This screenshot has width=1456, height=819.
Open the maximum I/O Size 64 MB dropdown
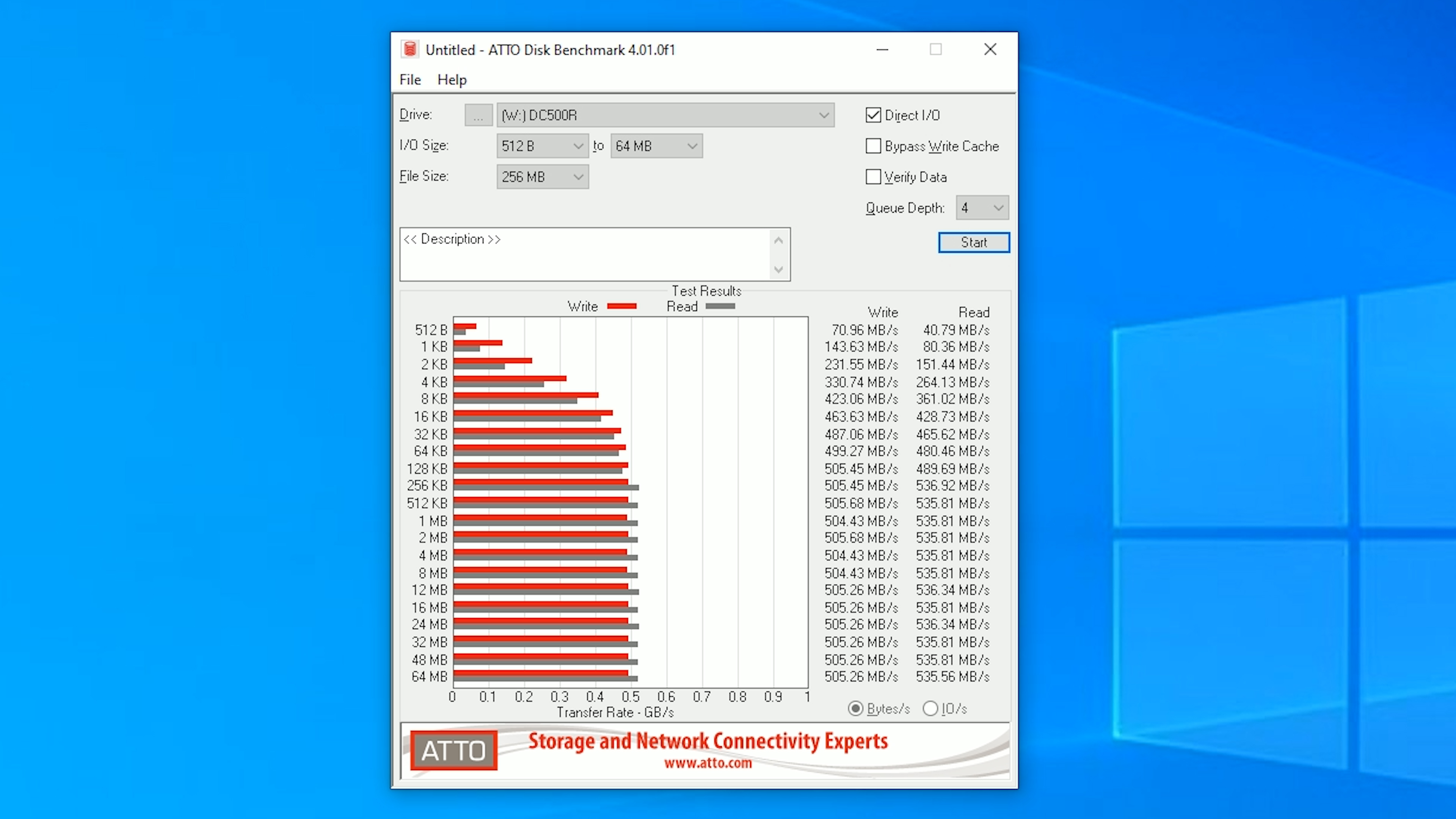click(x=656, y=146)
